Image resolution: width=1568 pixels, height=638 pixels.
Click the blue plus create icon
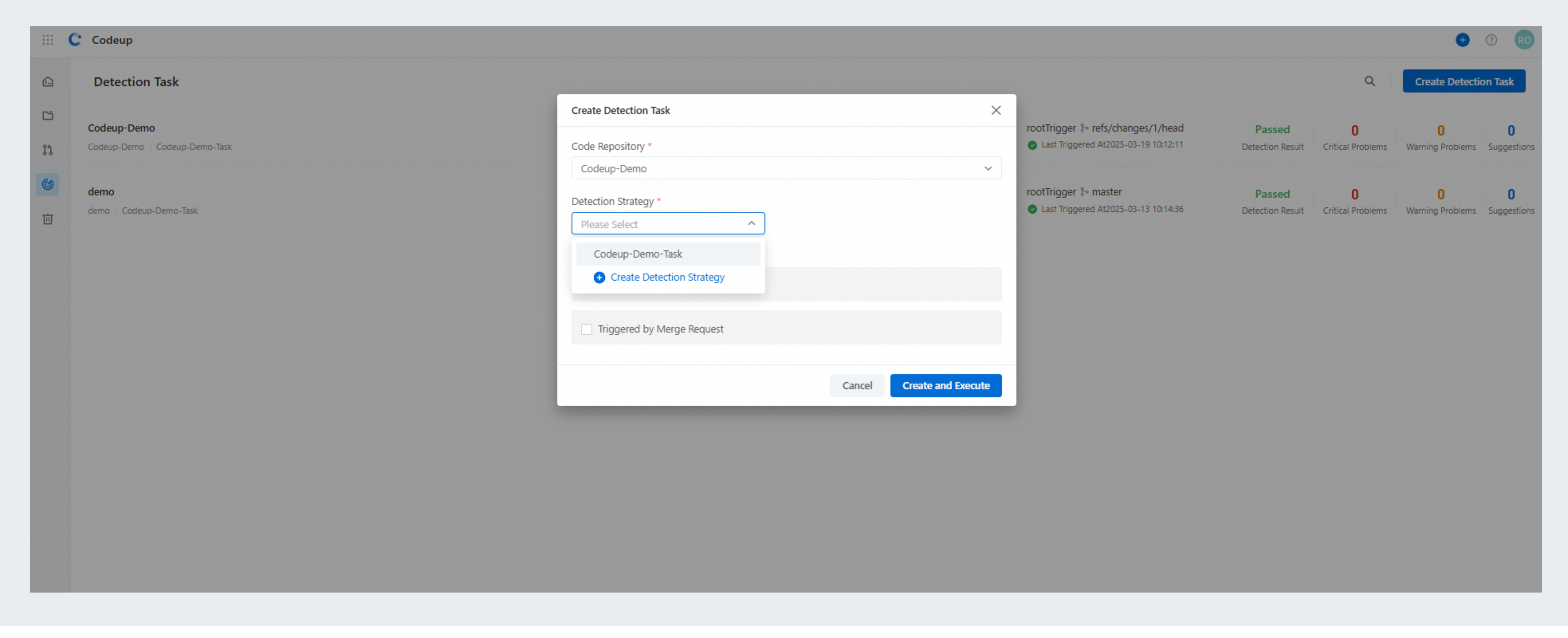[x=1462, y=39]
